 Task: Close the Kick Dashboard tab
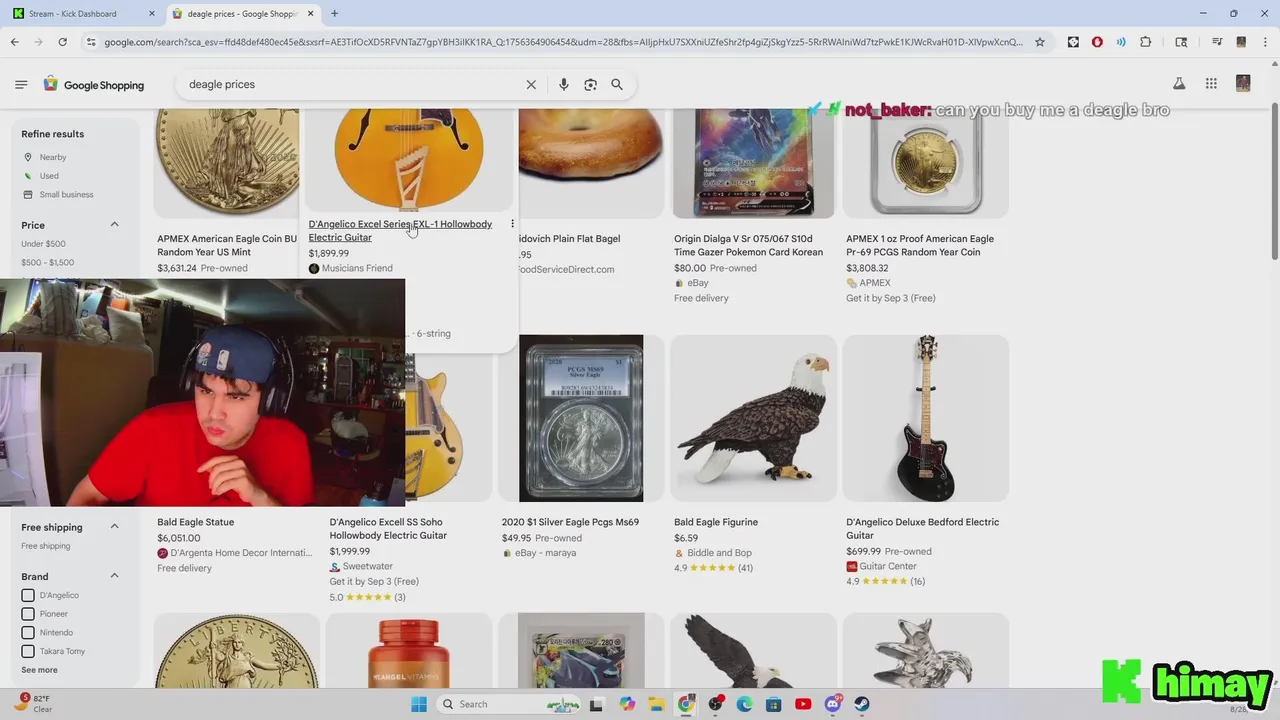point(152,14)
